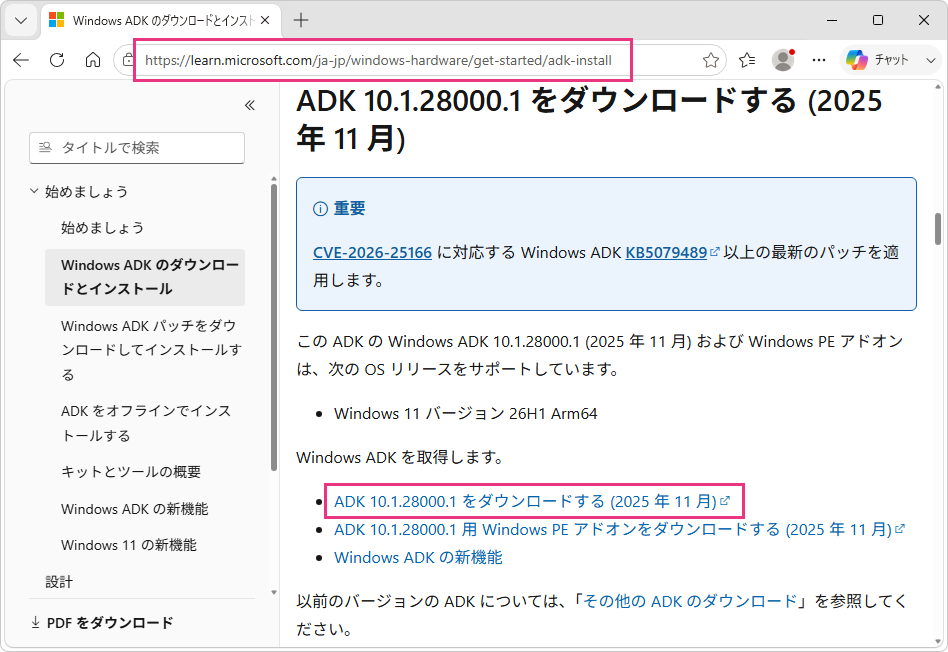Open キットとツールの概要 in sidebar
This screenshot has width=948, height=652.
(x=131, y=472)
